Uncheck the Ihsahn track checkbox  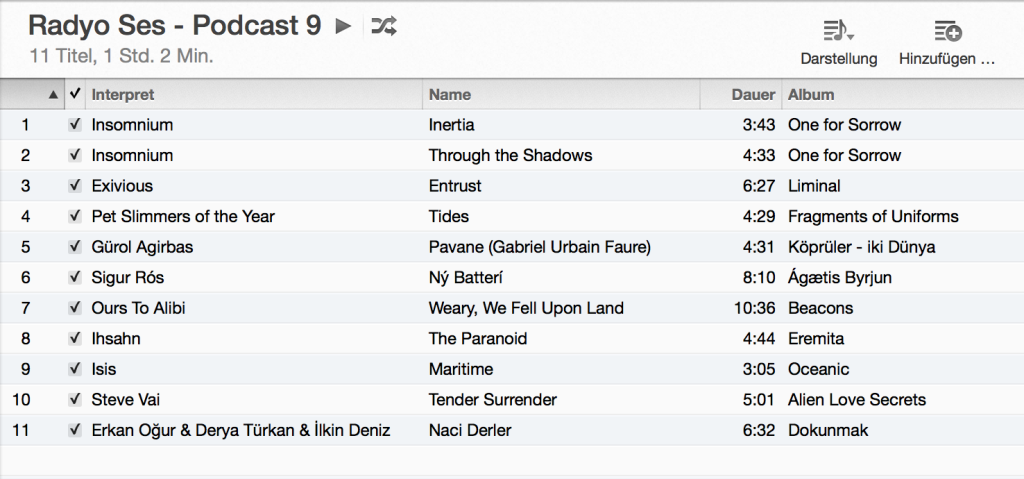(75, 338)
